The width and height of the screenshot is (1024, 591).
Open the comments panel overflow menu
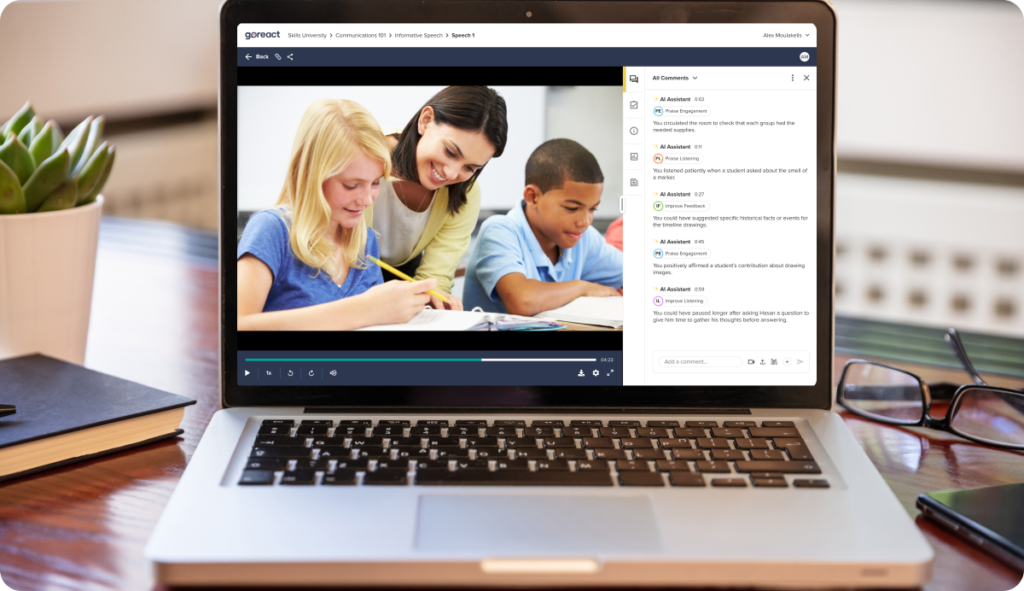(793, 77)
